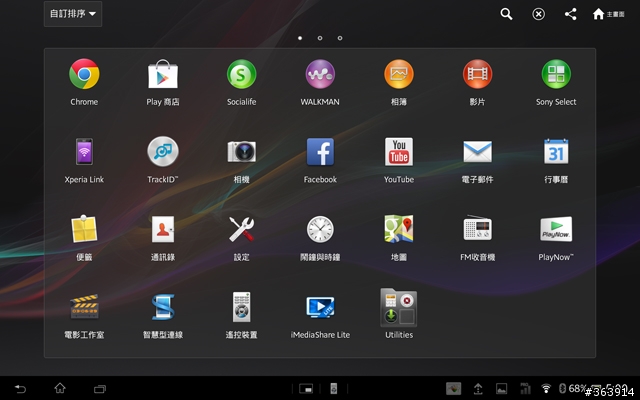The image size is (640, 400).
Task: Open the 相機 camera app
Action: tap(242, 151)
